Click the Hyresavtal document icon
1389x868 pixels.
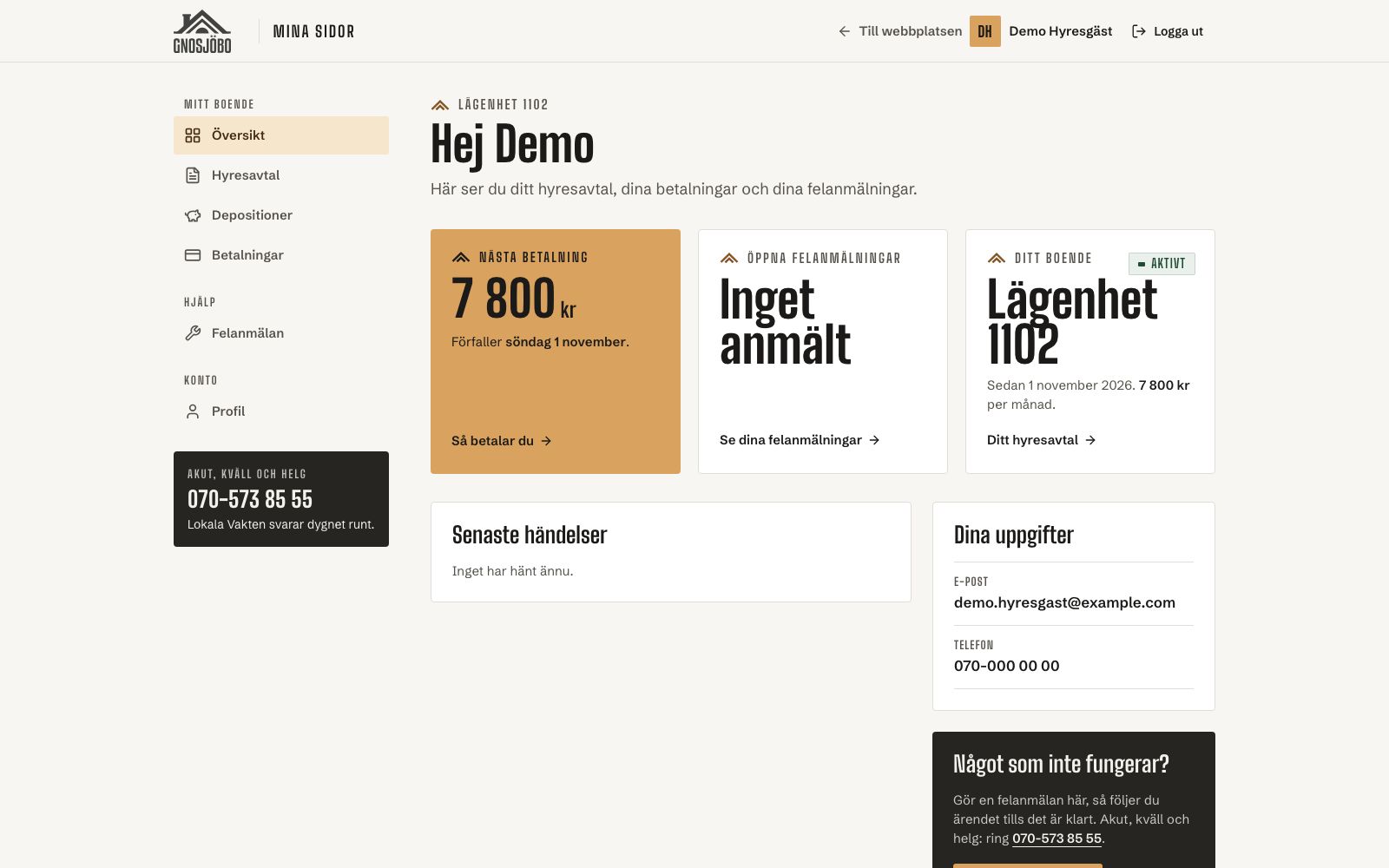tap(193, 175)
